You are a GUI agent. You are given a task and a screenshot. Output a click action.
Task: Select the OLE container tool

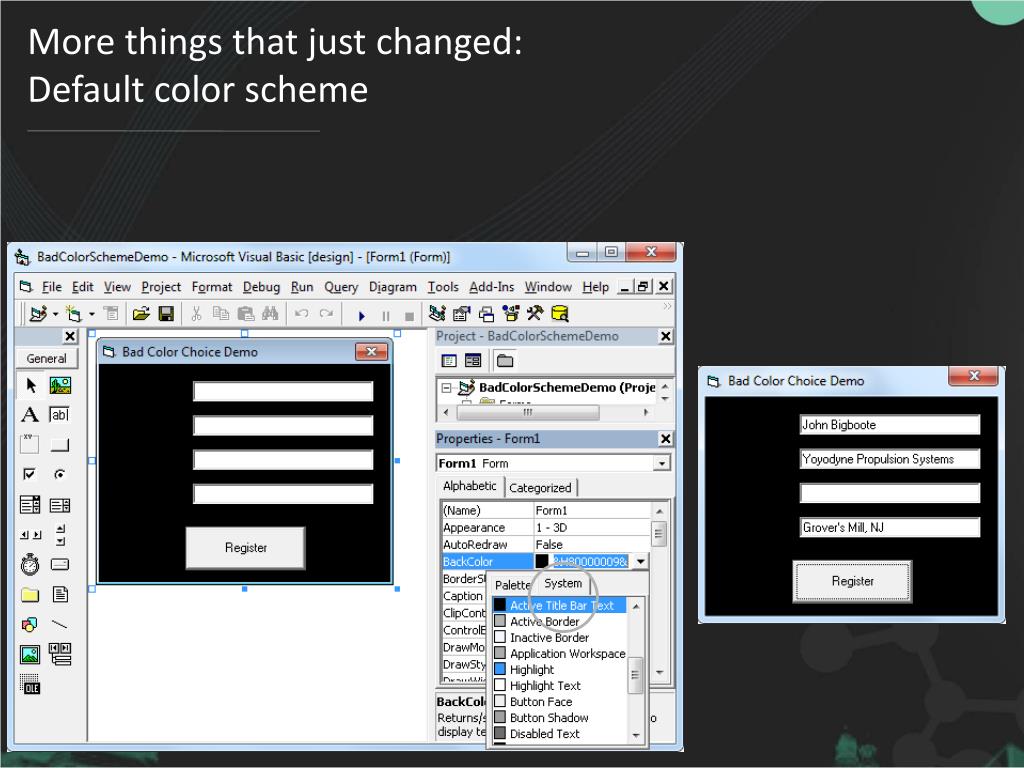point(30,684)
